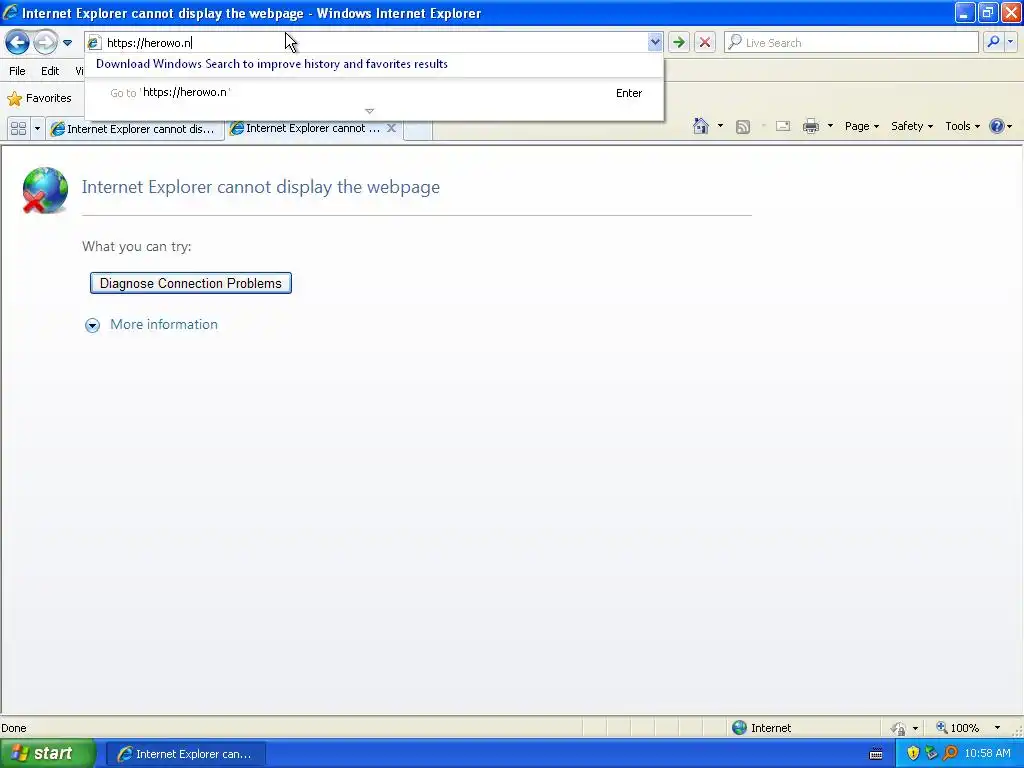1024x768 pixels.
Task: Click the Home house icon
Action: point(701,126)
